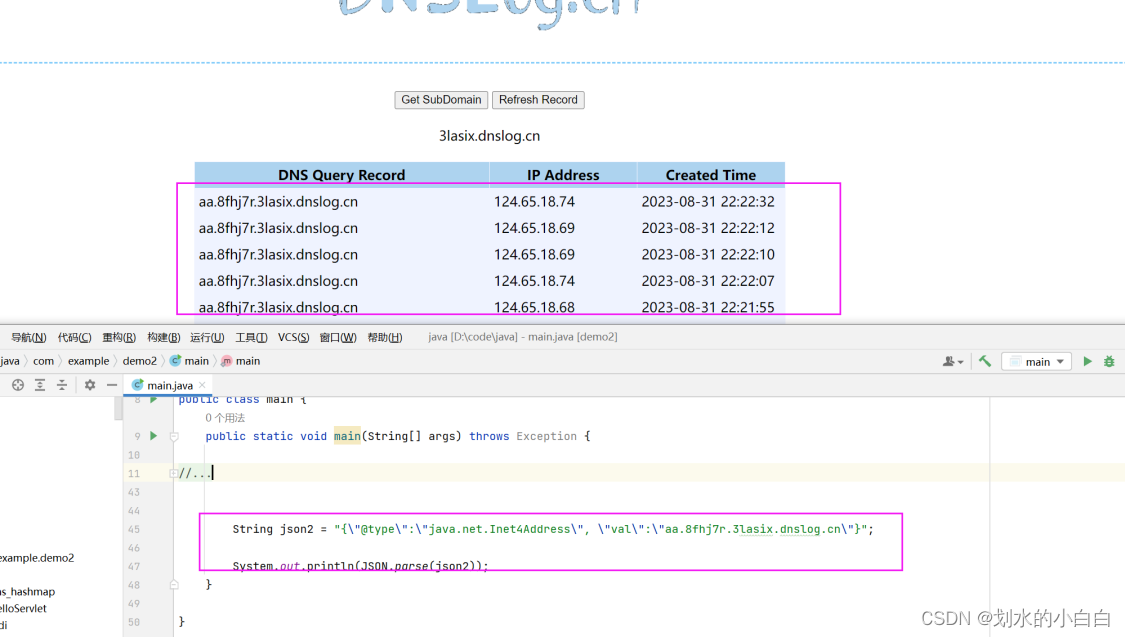This screenshot has width=1125, height=637.
Task: Click the Build project hammer icon
Action: (985, 362)
